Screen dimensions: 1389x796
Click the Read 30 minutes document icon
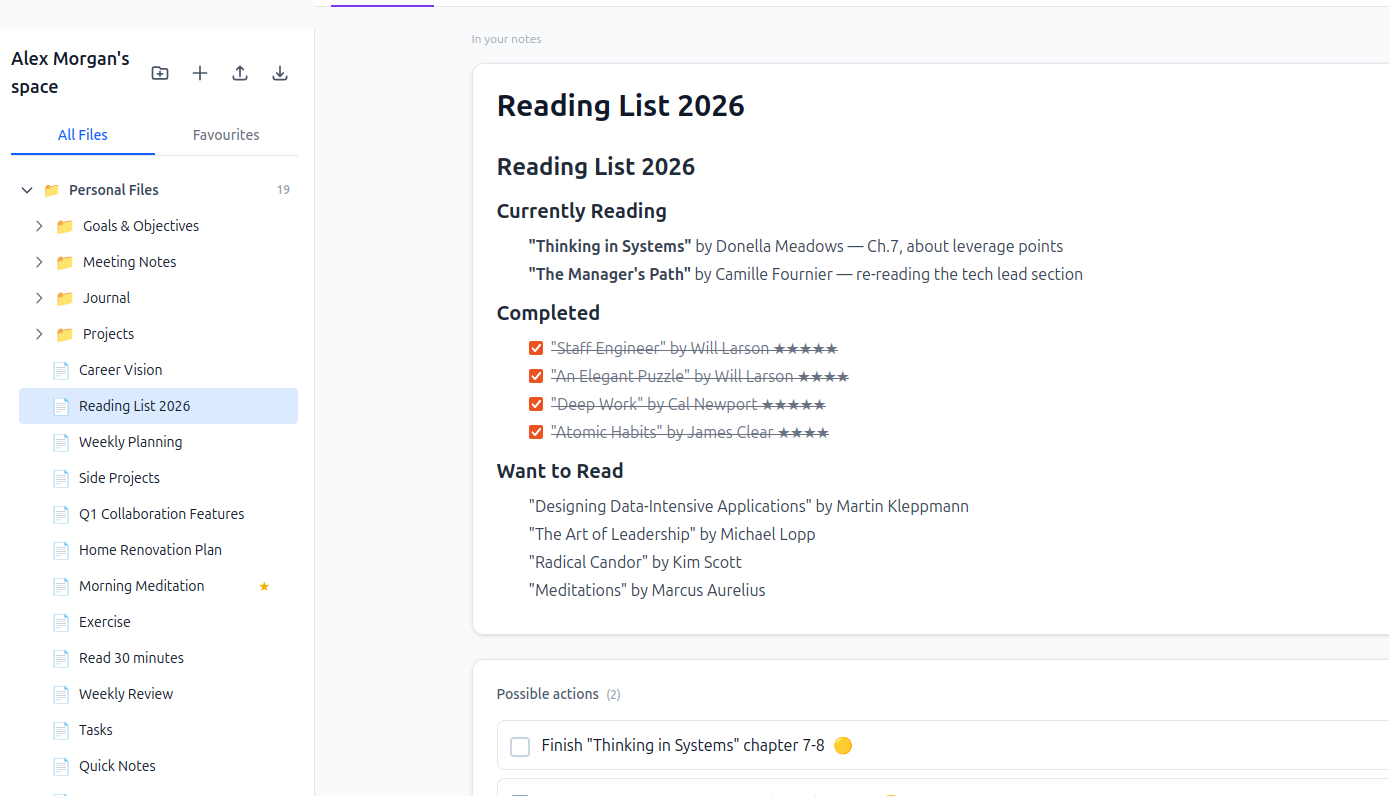(x=61, y=658)
